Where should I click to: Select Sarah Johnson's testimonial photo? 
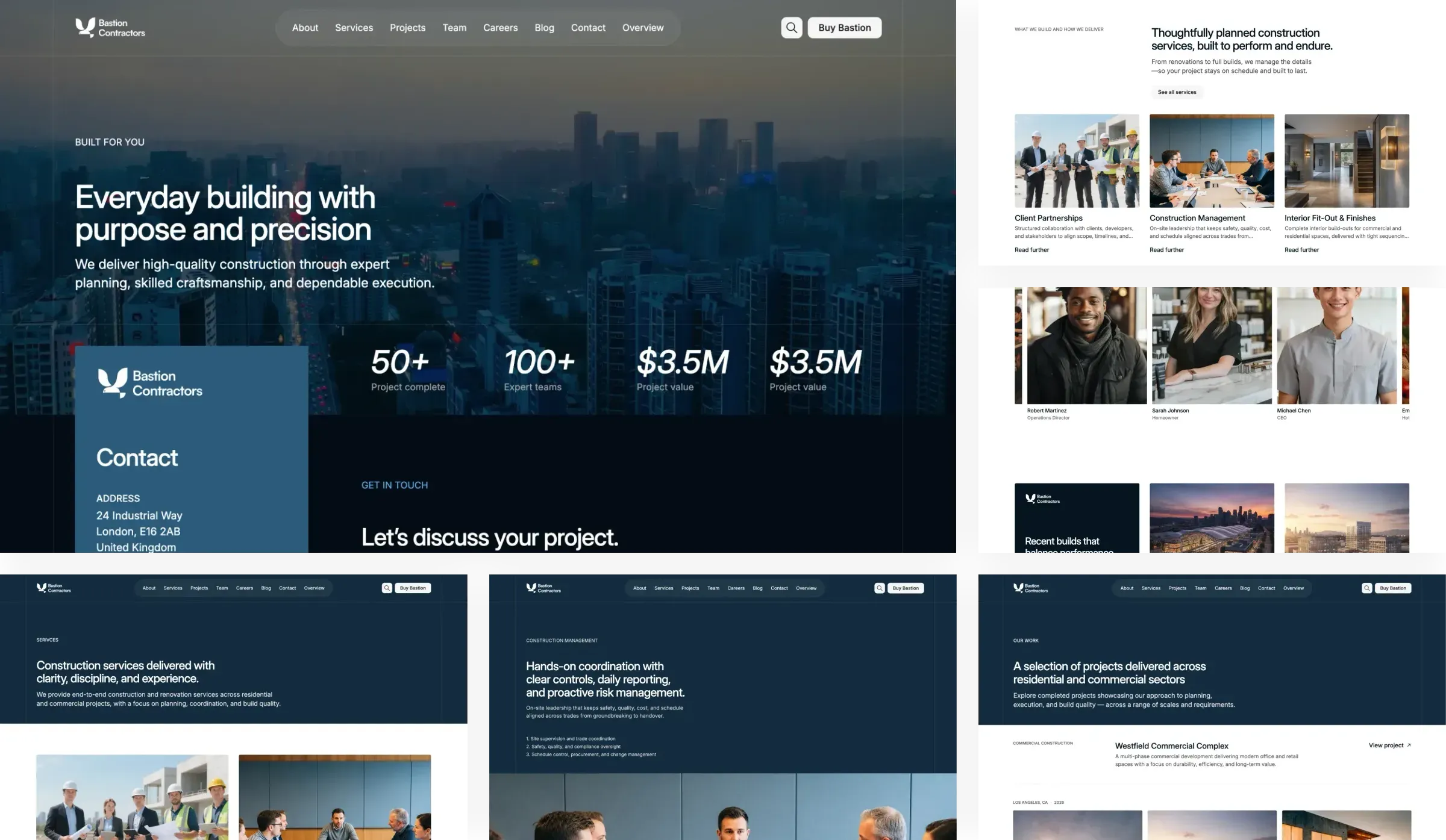coord(1212,346)
